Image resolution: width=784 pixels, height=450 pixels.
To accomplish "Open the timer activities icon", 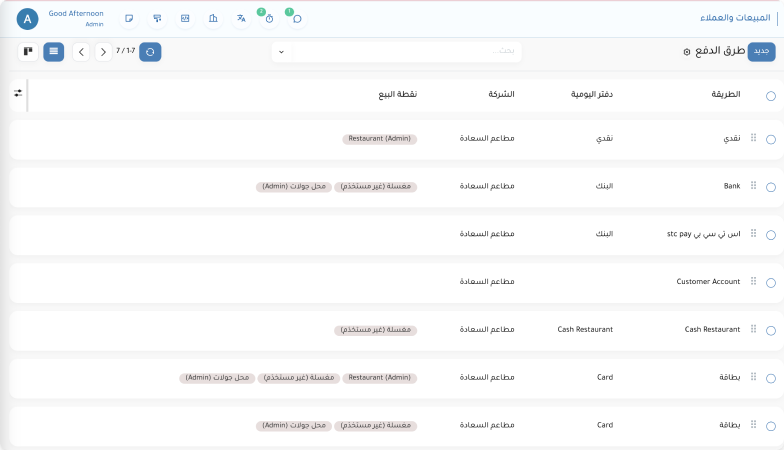I will point(269,19).
